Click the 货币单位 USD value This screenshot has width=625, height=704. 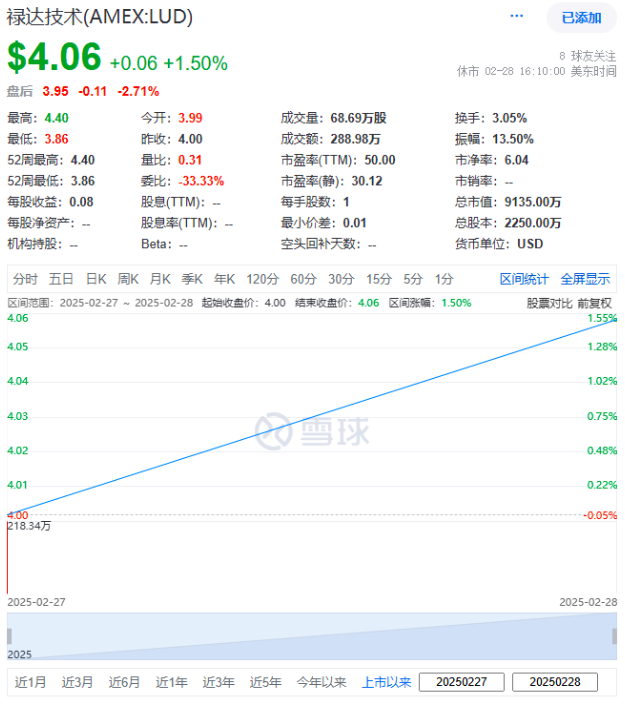coord(530,244)
